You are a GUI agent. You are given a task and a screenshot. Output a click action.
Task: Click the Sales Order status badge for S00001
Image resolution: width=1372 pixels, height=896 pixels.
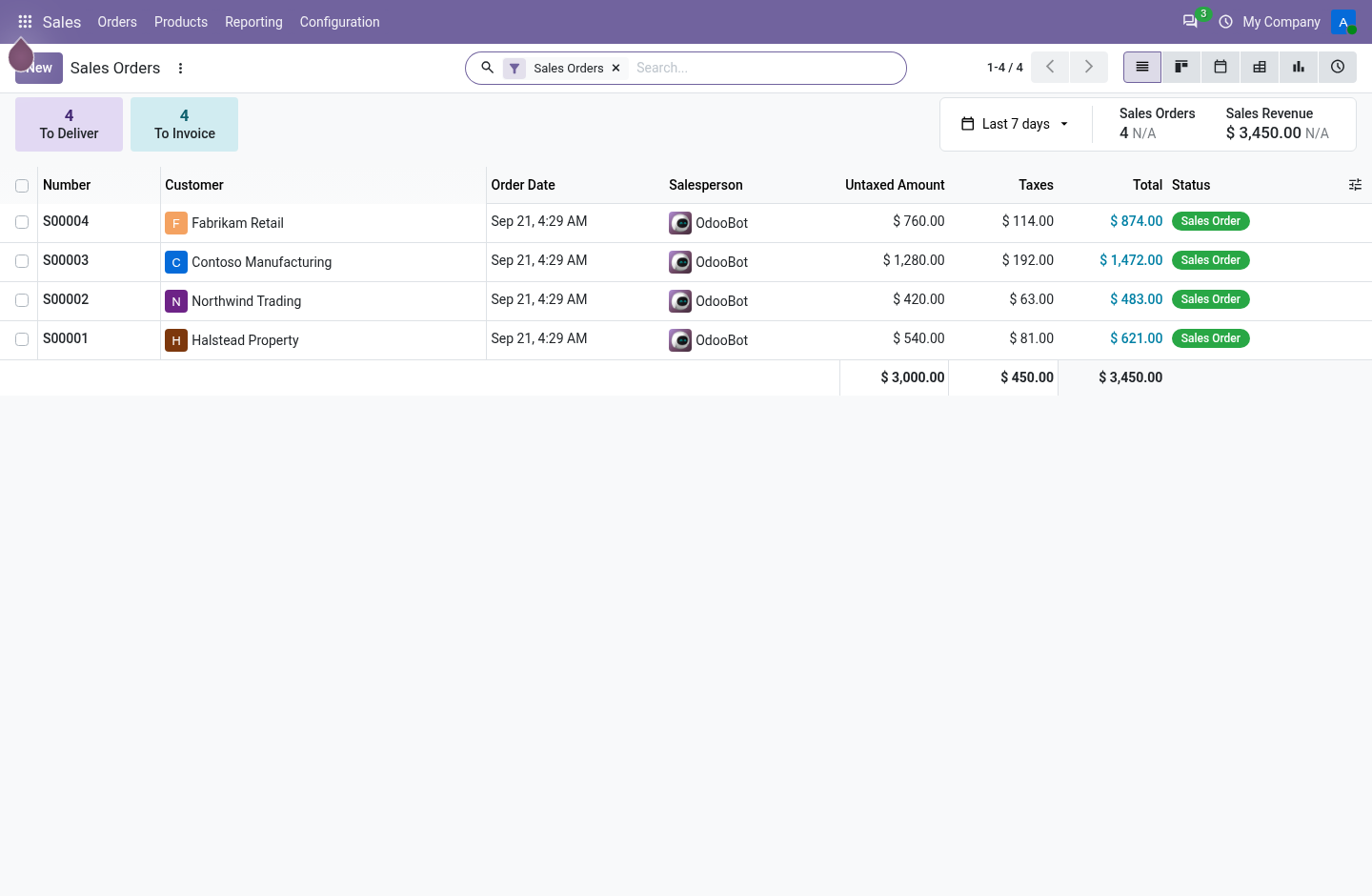pos(1210,338)
